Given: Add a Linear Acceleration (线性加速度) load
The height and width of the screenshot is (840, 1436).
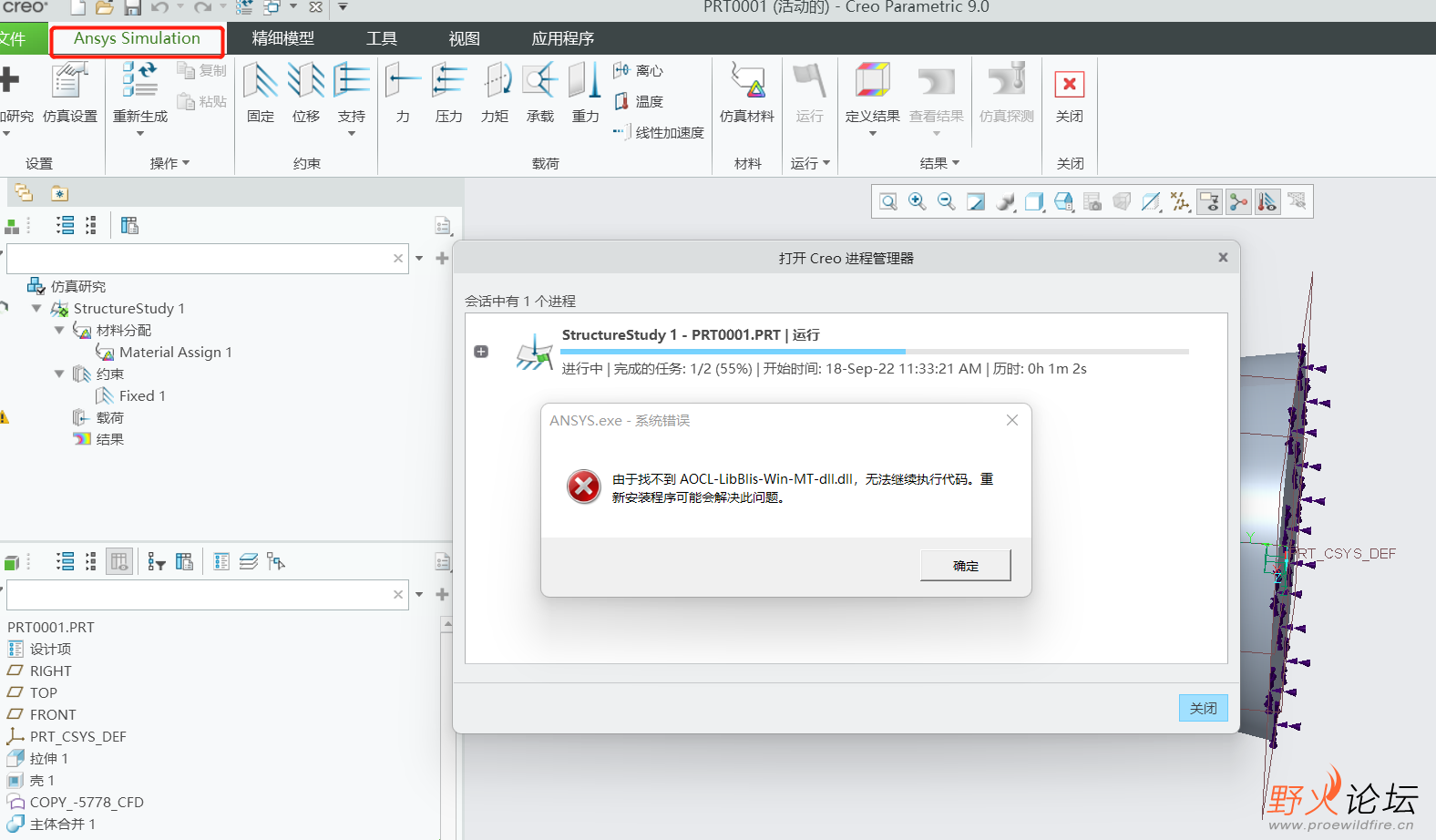Looking at the screenshot, I should pos(659,132).
